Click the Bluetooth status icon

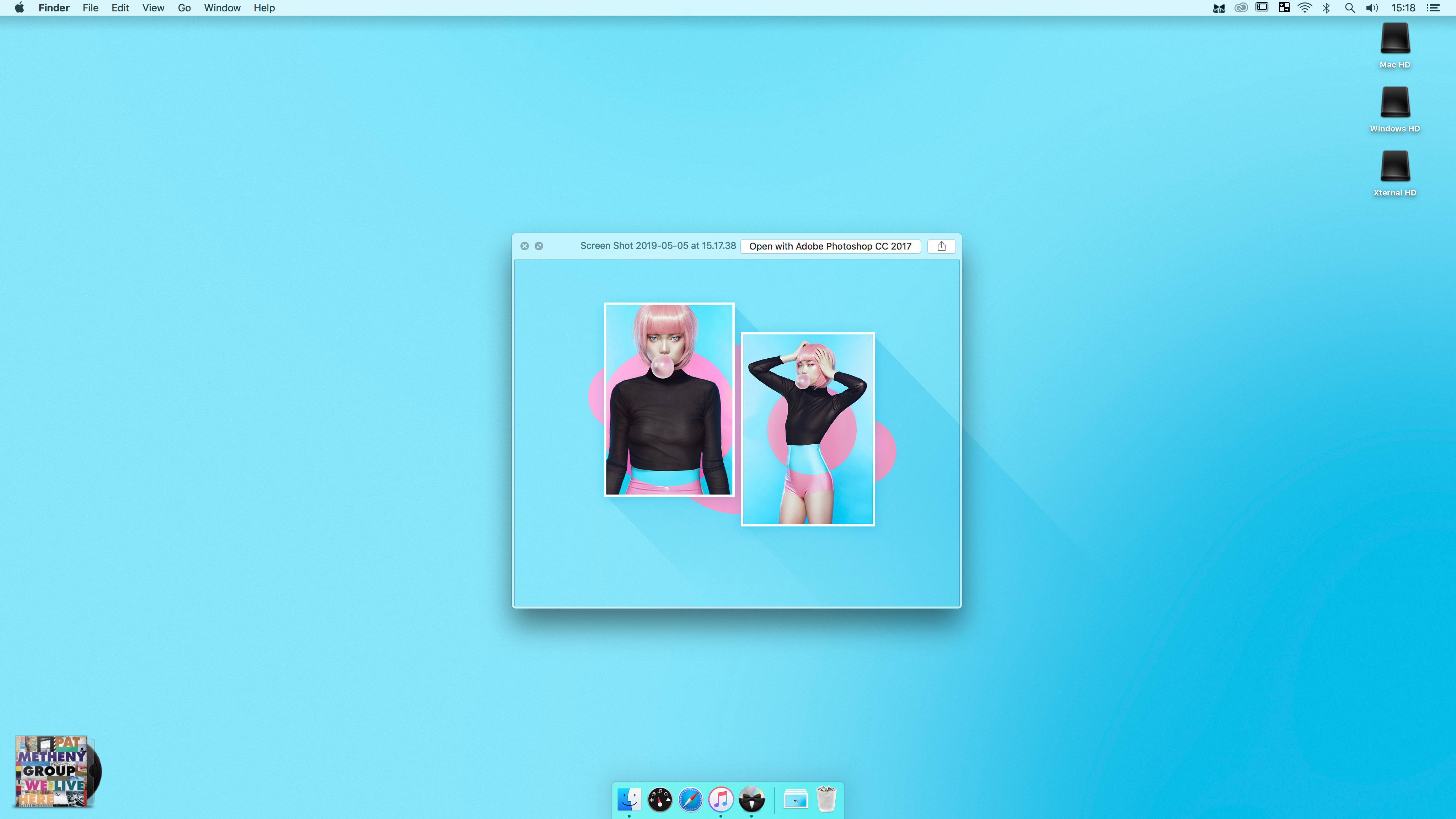1327,8
